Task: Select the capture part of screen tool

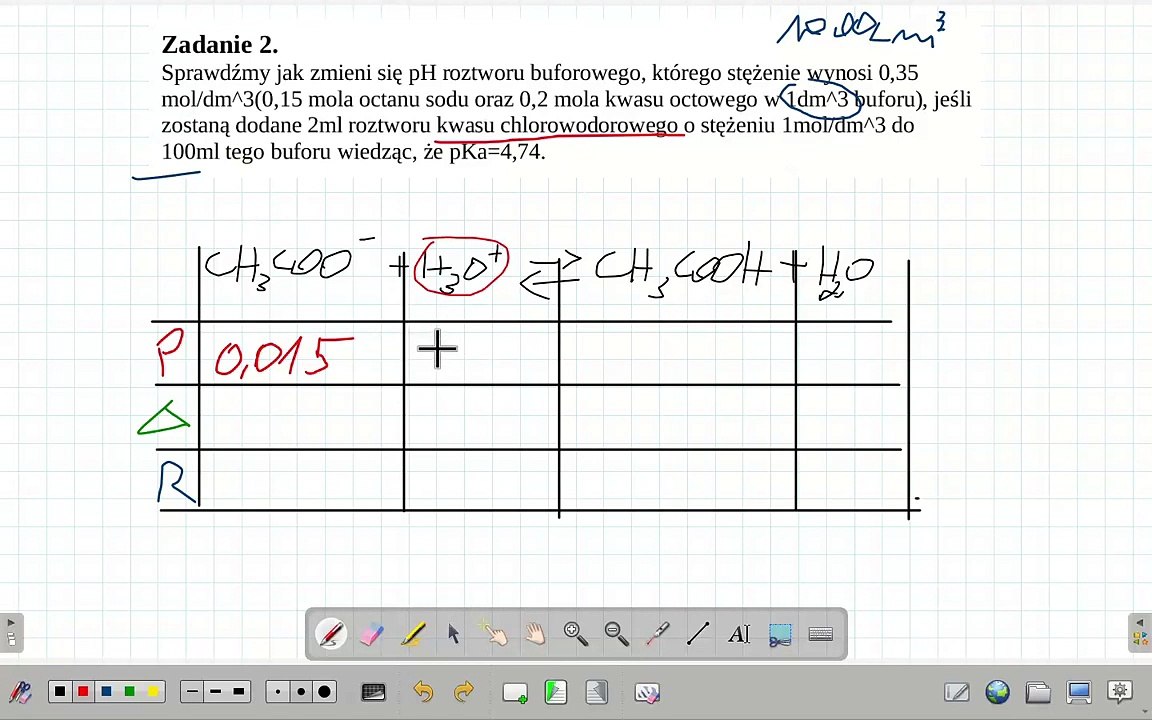Action: pos(780,634)
